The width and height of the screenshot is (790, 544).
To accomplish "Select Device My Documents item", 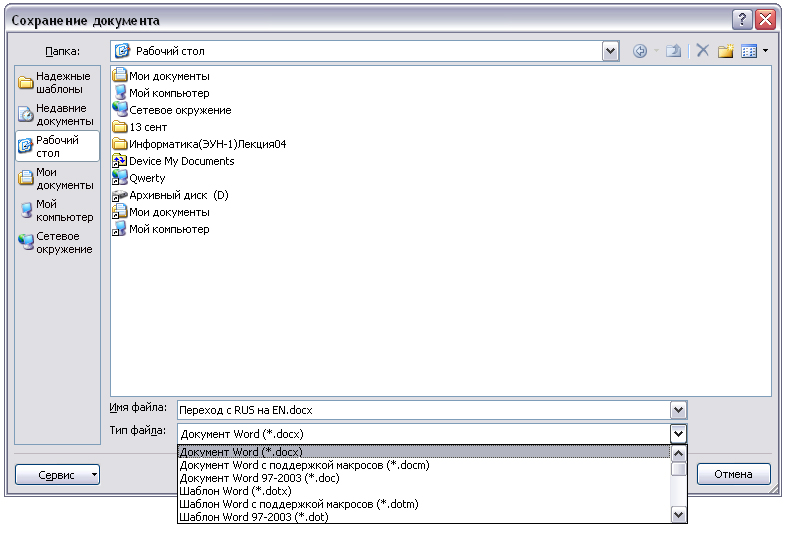I will click(174, 161).
